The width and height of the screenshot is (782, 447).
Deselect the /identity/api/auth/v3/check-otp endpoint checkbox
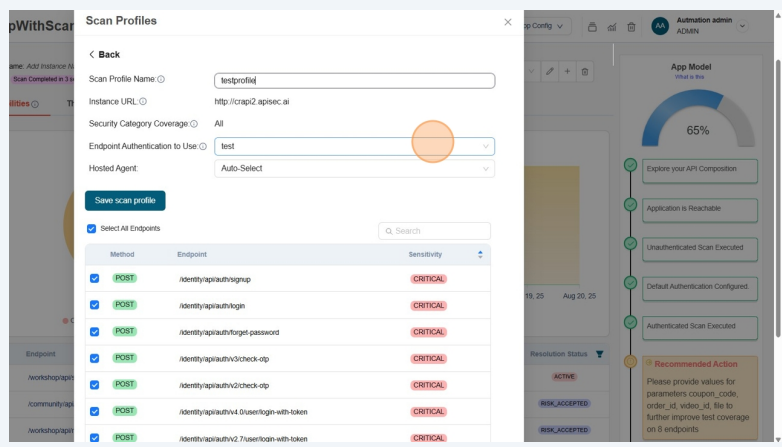[x=95, y=358]
